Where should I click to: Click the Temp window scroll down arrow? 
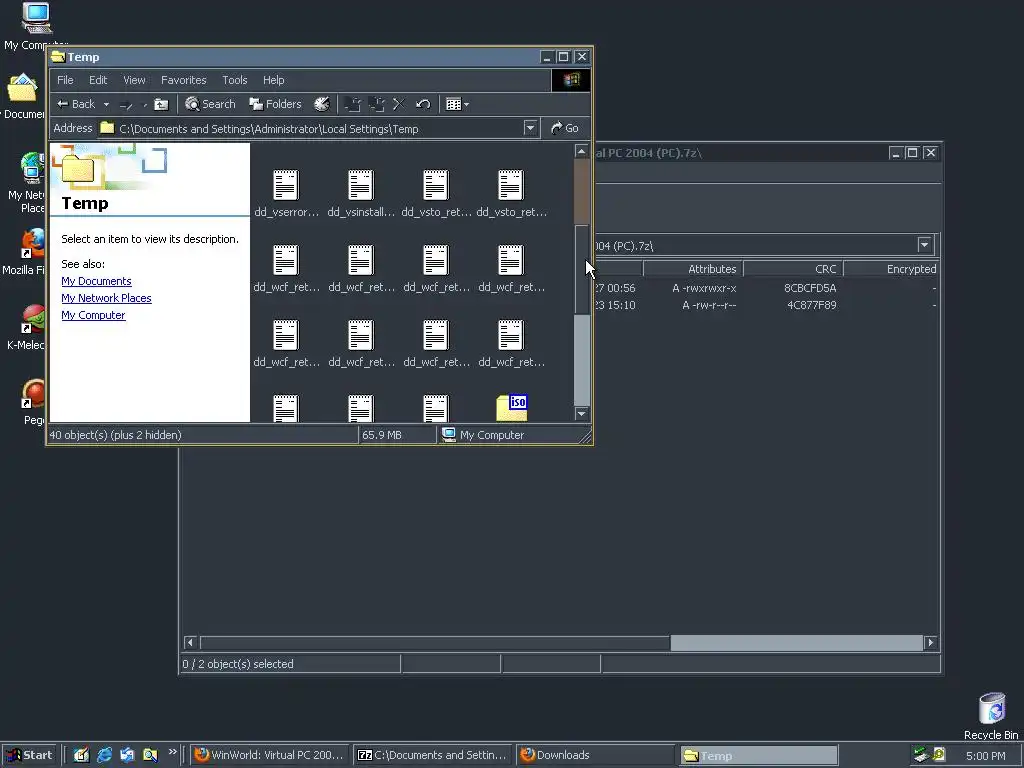(581, 414)
